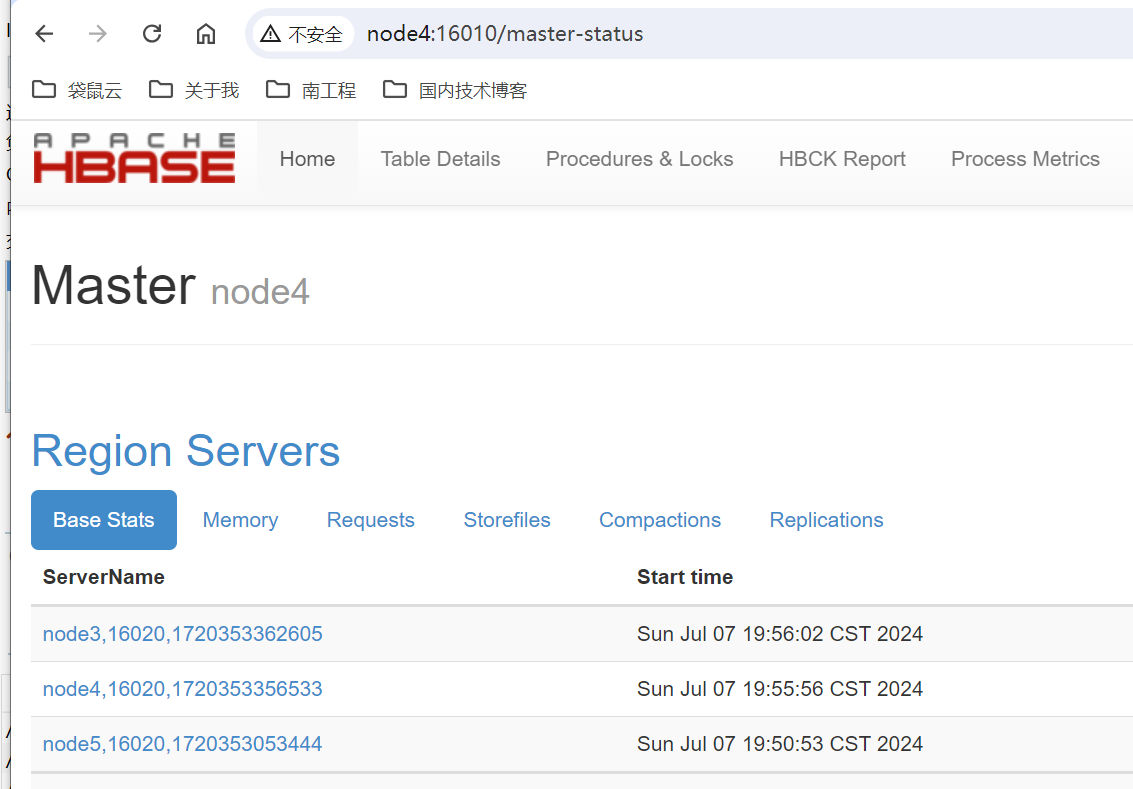Viewport: 1133px width, 789px height.
Task: Click start time Sun Jul 07 19:56:02 CST 2024
Action: click(x=780, y=634)
